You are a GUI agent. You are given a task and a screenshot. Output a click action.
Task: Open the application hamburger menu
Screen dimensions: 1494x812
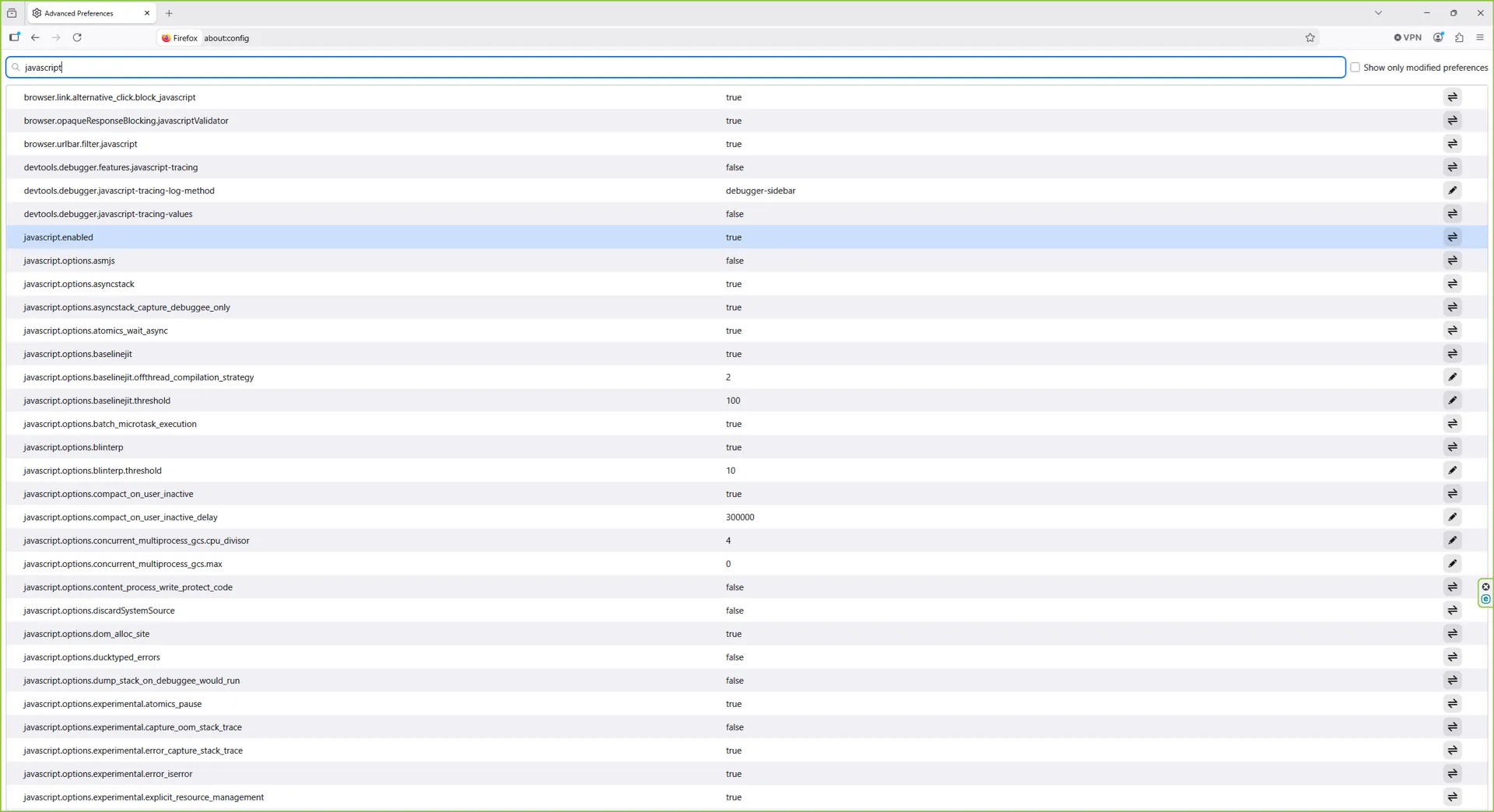tap(1480, 37)
